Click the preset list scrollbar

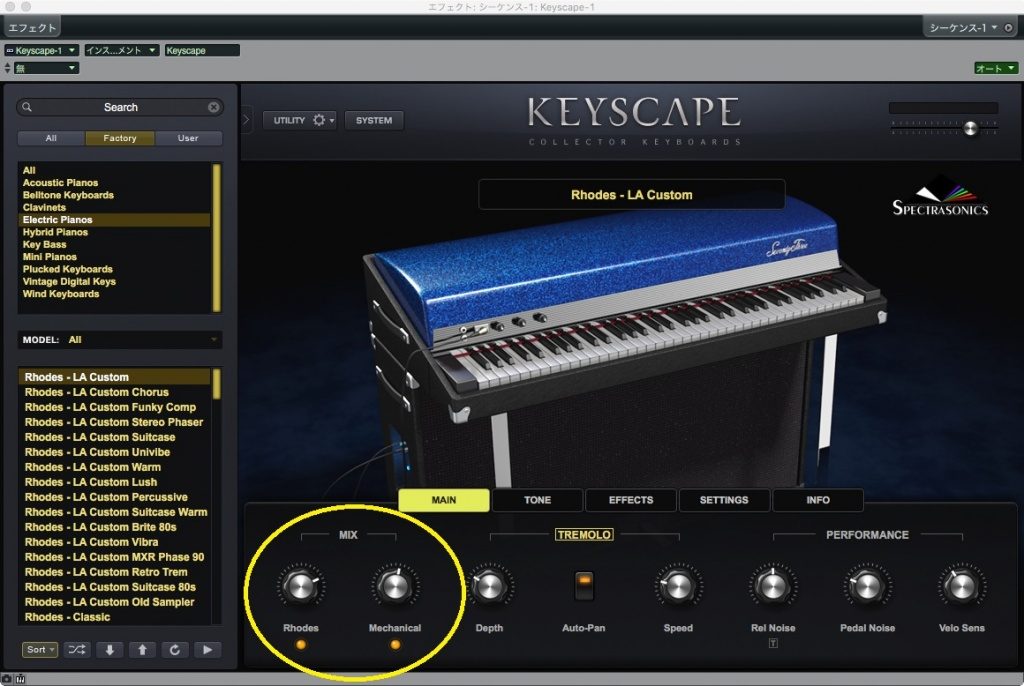[x=217, y=384]
